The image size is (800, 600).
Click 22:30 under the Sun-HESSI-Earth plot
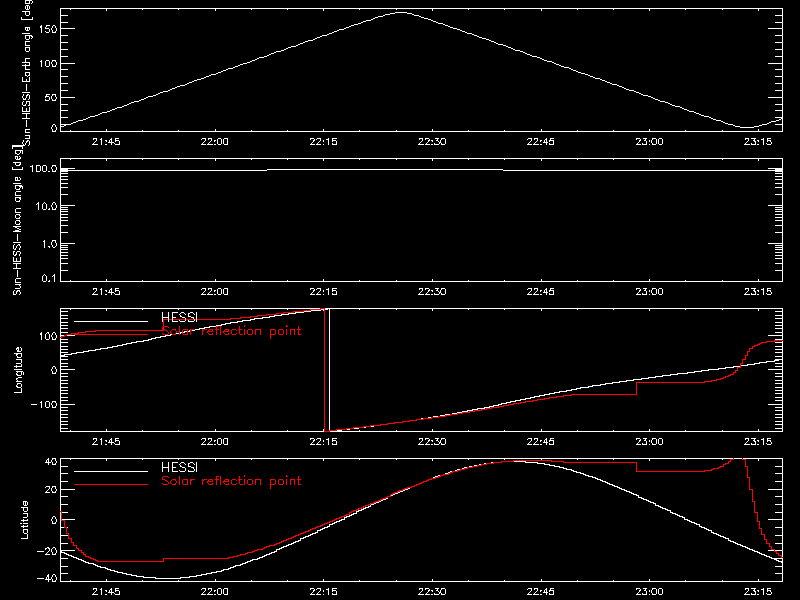[432, 142]
